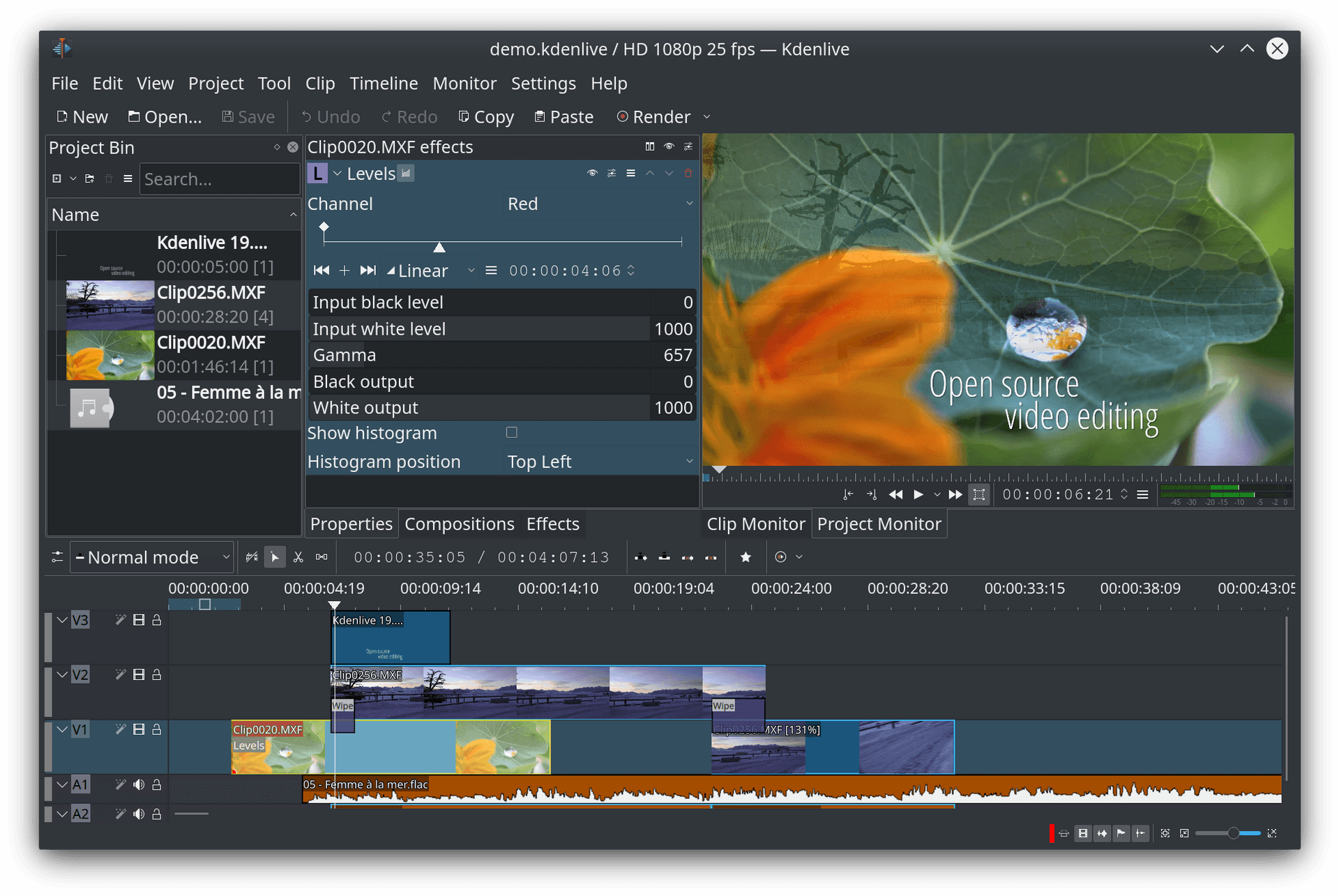1339x896 pixels.
Task: Click the Render button in toolbar
Action: [655, 117]
